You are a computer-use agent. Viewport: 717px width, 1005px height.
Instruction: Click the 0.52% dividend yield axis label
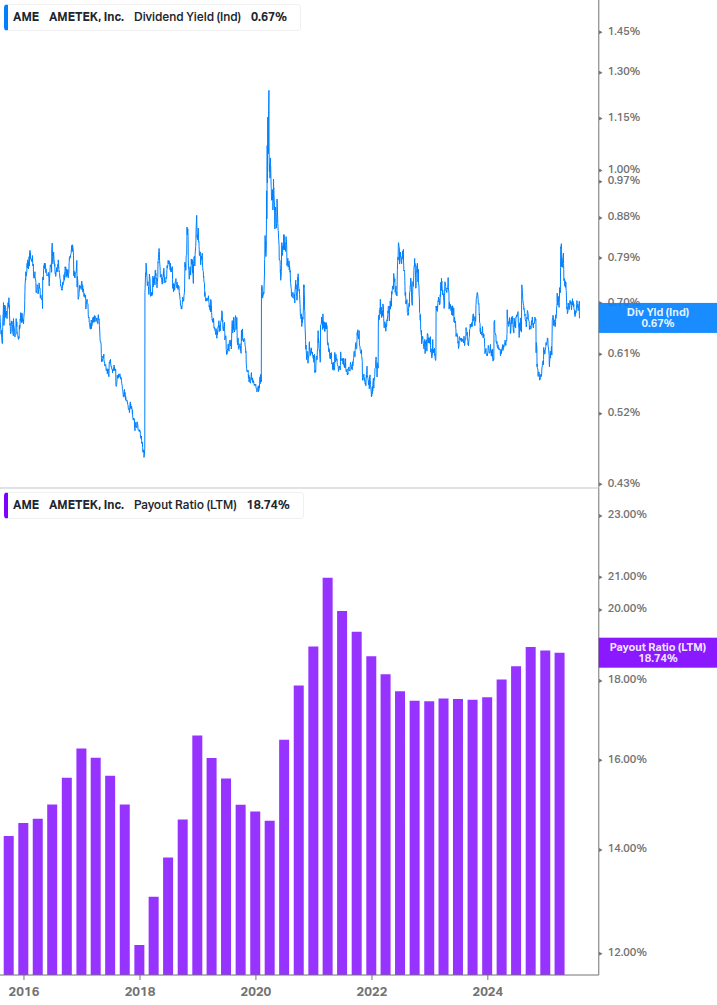coord(623,412)
